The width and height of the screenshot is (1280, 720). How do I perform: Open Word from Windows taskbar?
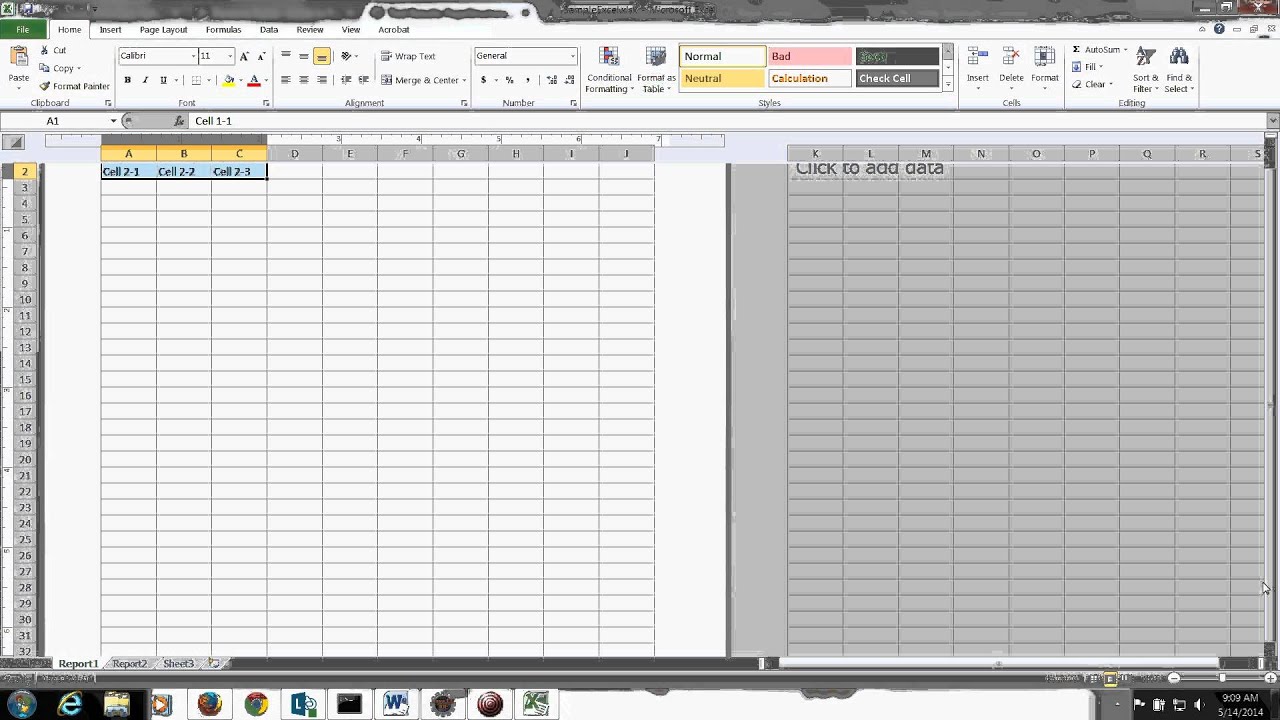[396, 704]
